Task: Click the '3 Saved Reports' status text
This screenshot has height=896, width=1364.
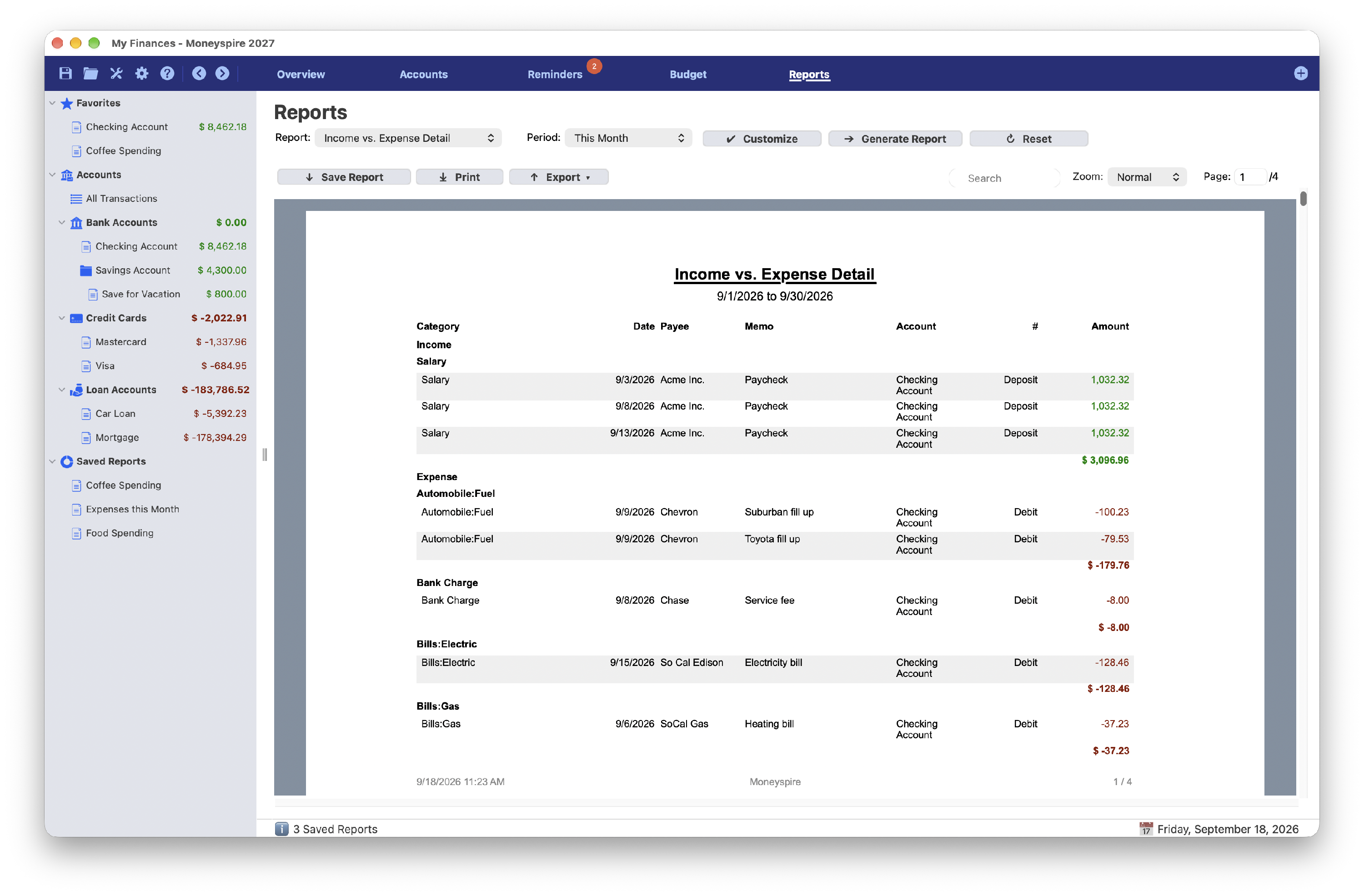Action: [x=335, y=829]
